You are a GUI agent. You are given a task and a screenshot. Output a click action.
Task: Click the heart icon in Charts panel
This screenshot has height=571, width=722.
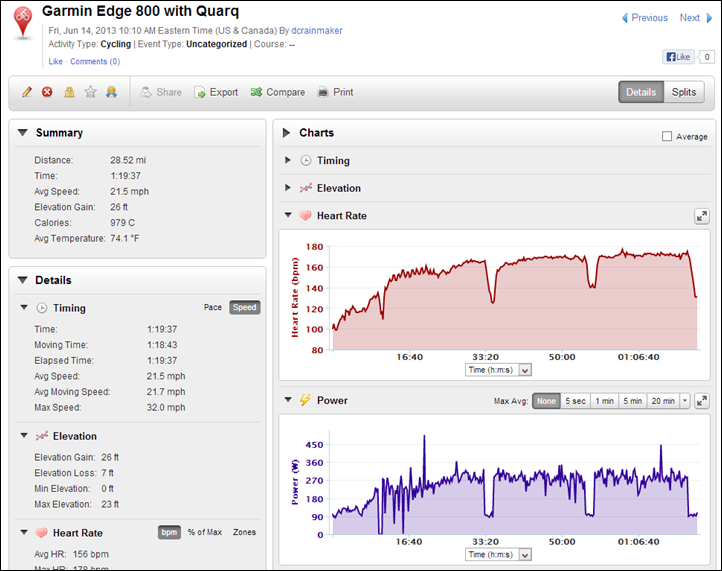(305, 216)
